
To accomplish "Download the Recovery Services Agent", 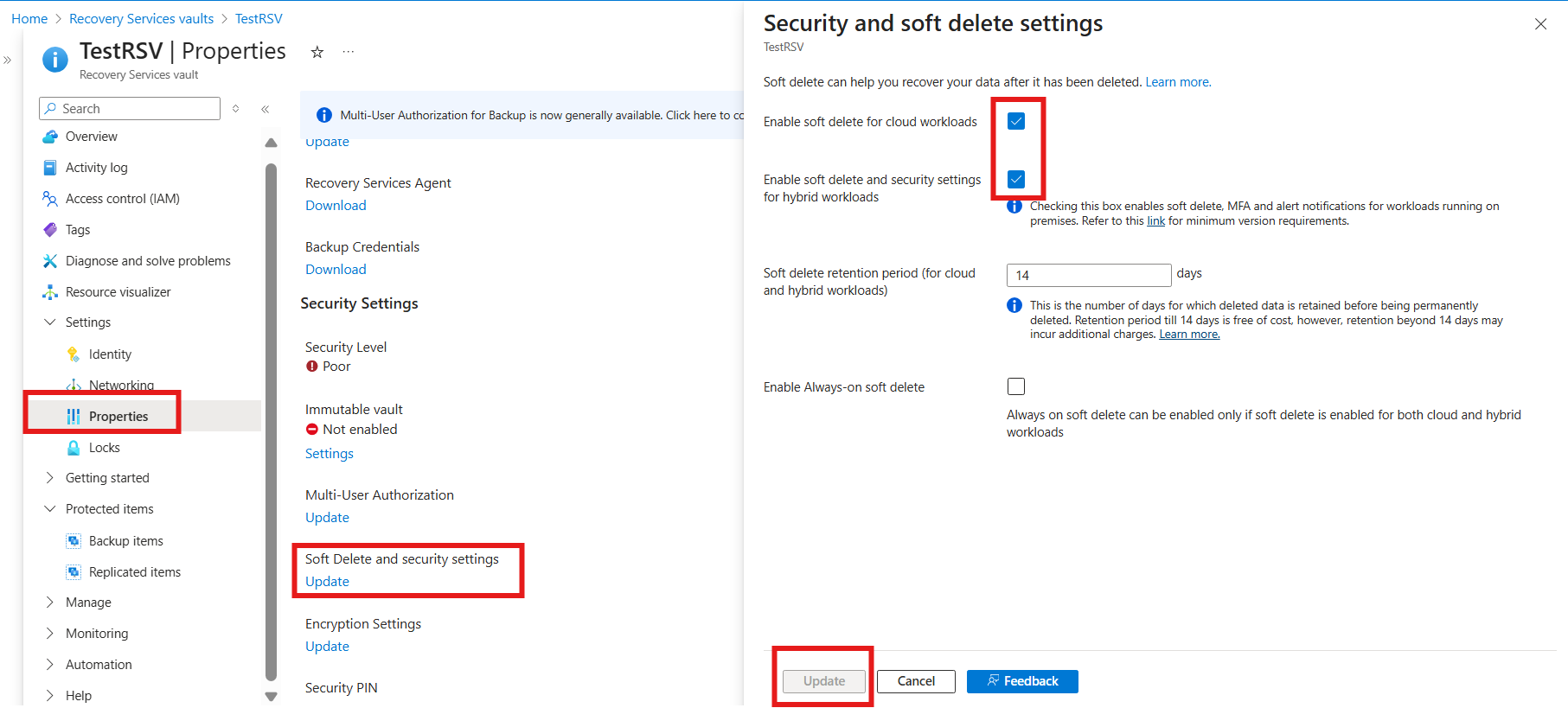I will (x=336, y=206).
